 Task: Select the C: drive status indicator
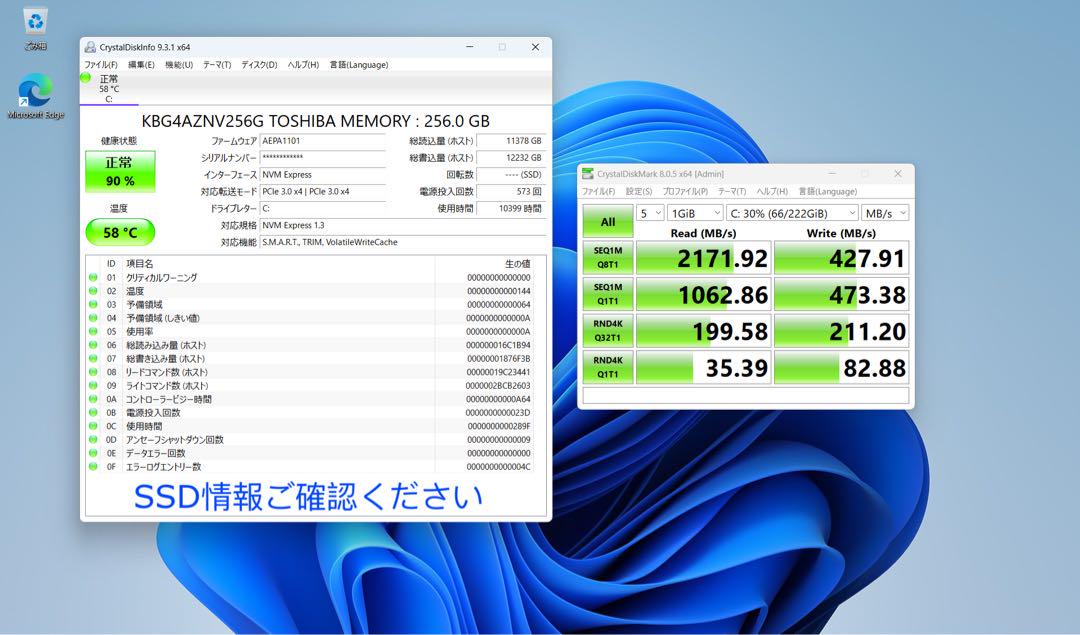coord(108,89)
